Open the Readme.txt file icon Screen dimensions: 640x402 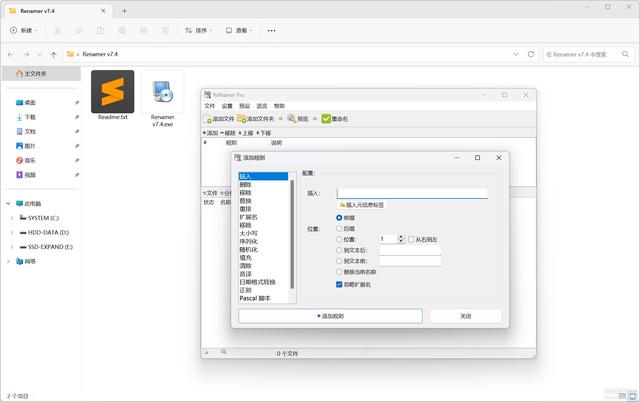[x=112, y=95]
